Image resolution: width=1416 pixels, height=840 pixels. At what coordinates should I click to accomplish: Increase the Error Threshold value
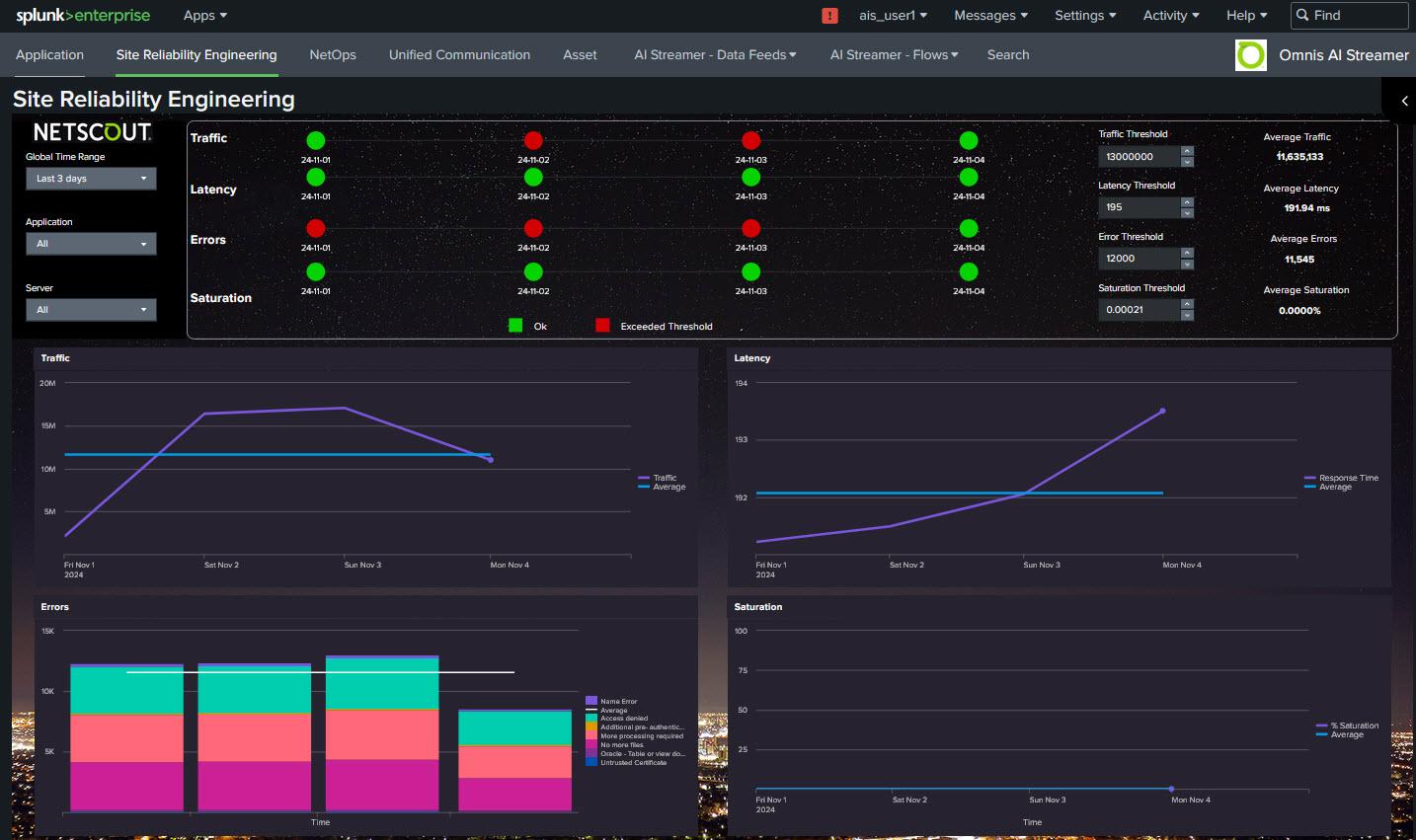(x=1187, y=254)
